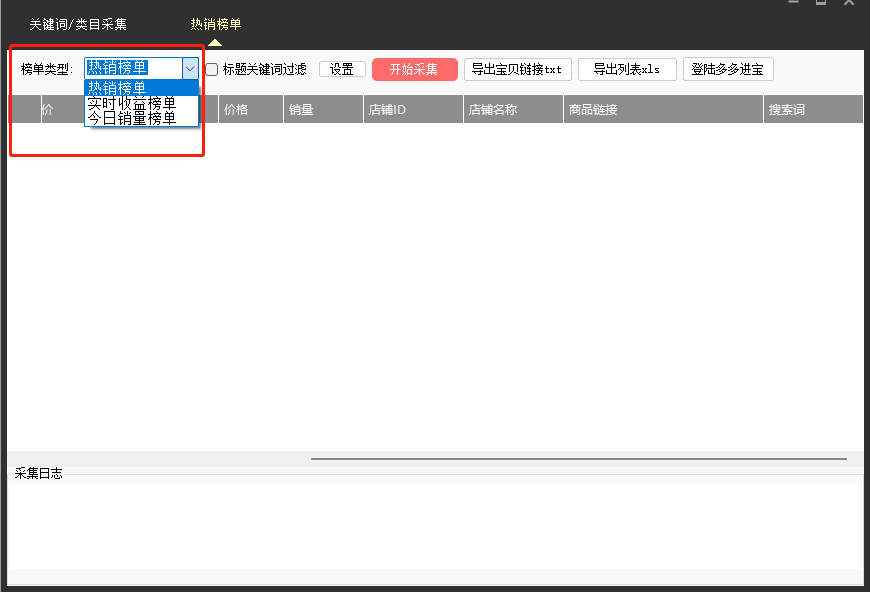
Task: Click the 销量 column header
Action: pos(323,109)
